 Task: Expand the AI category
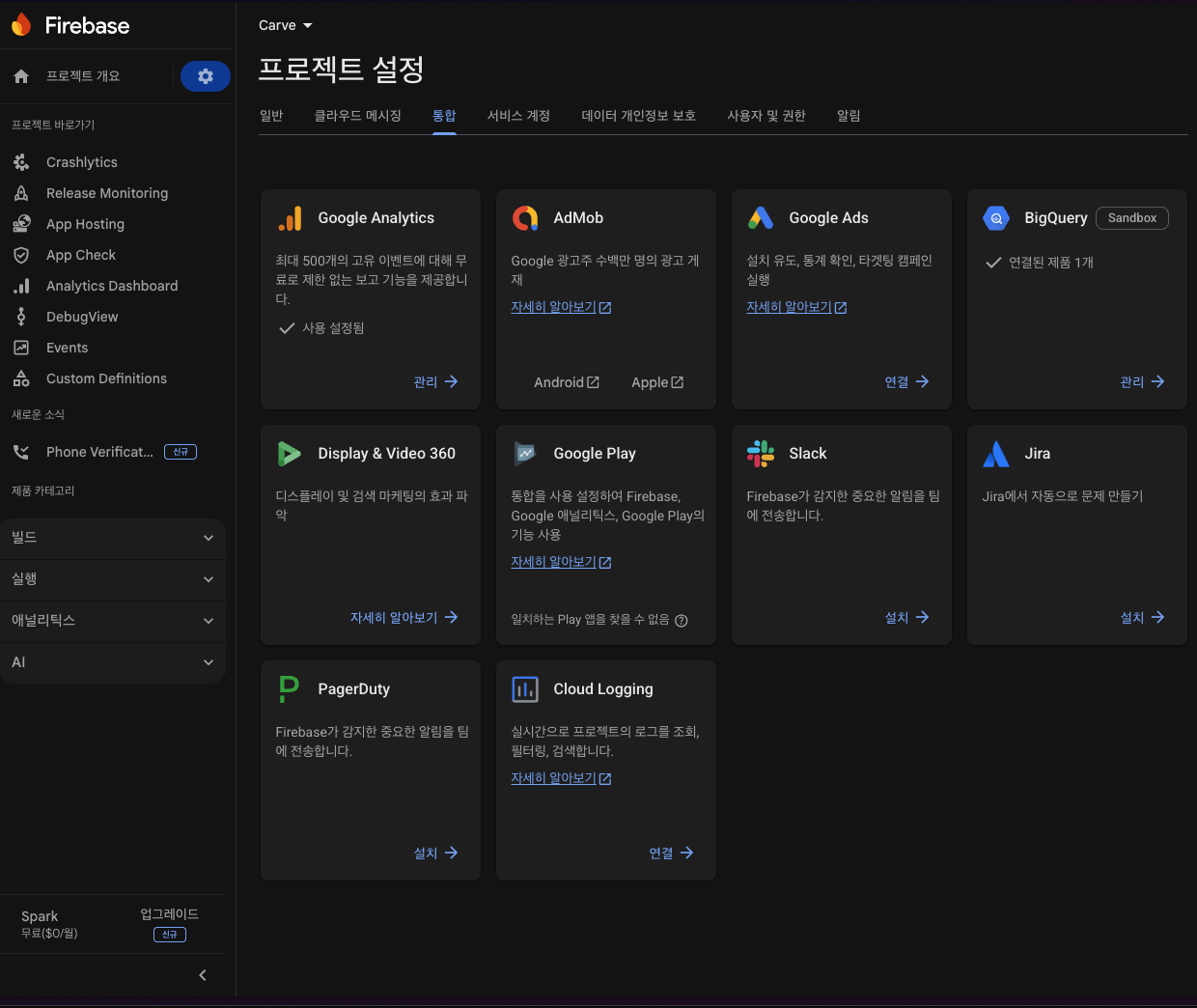pyautogui.click(x=113, y=662)
